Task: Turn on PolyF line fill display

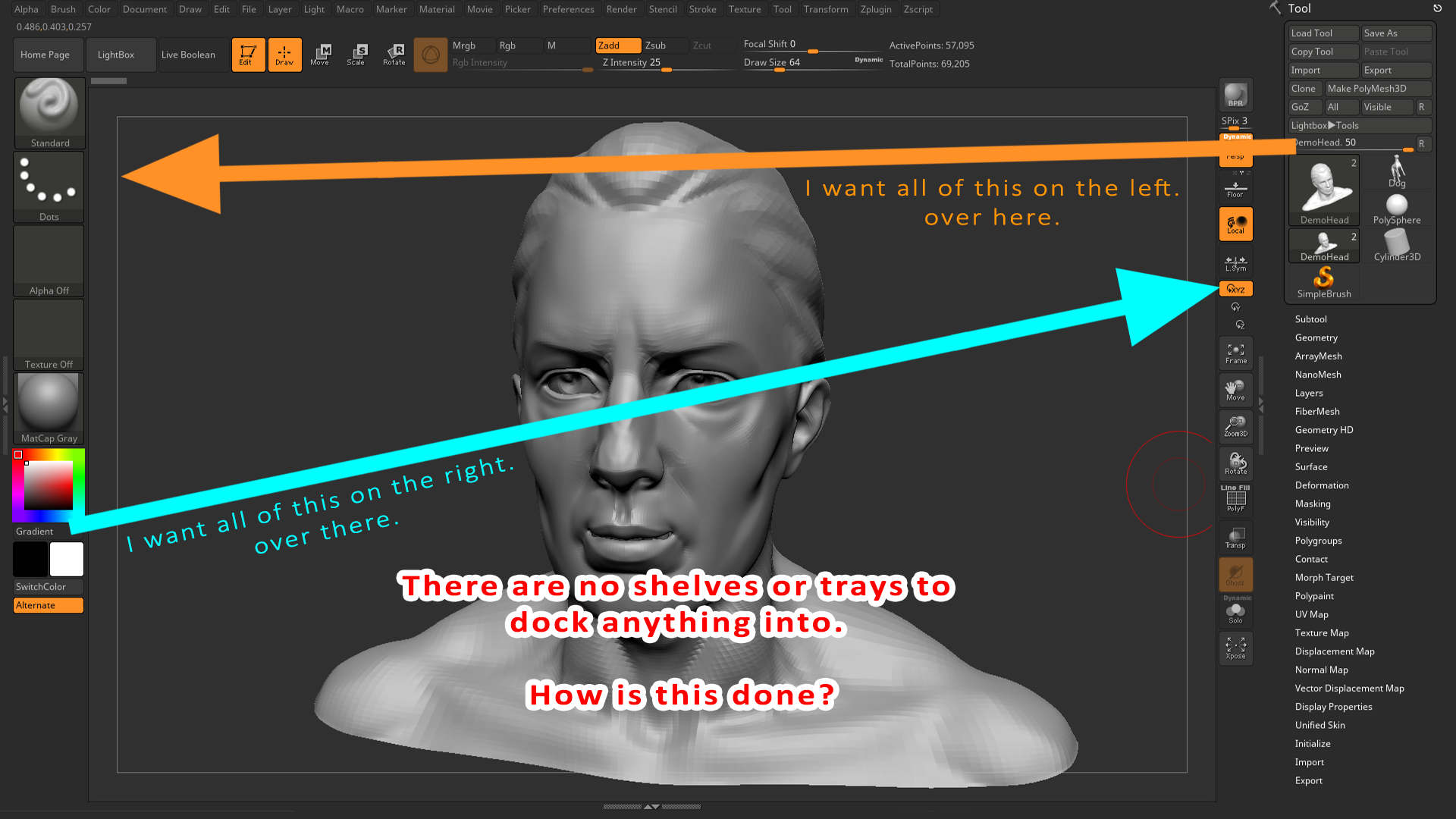Action: point(1235,500)
